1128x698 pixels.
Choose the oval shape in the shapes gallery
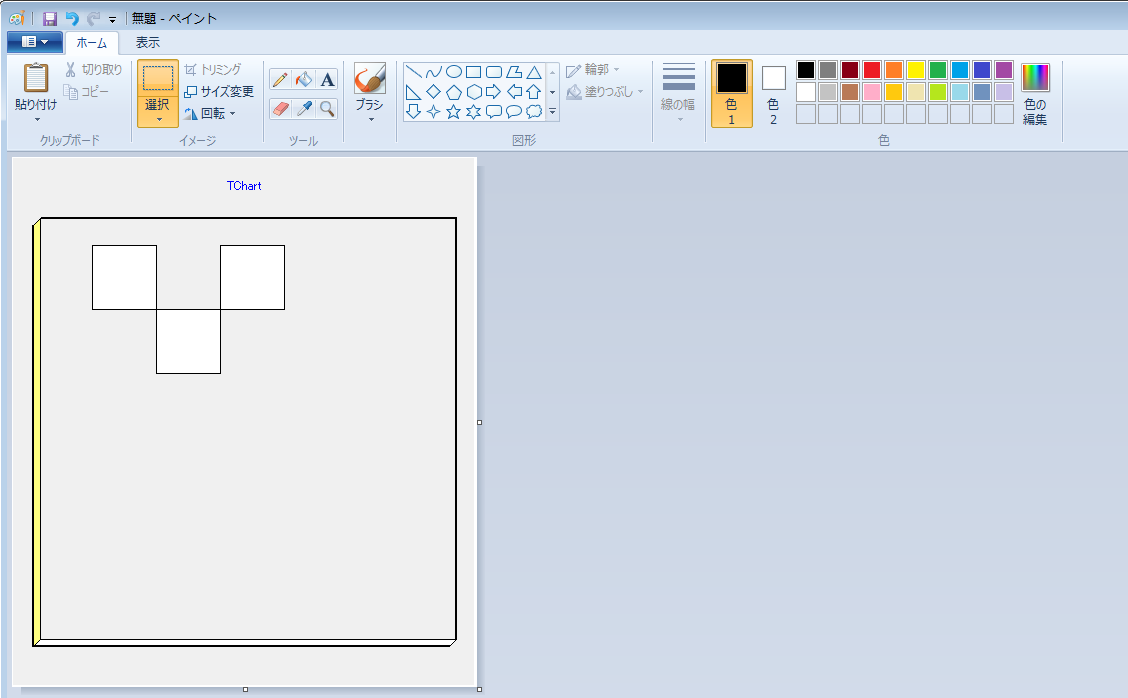454,72
